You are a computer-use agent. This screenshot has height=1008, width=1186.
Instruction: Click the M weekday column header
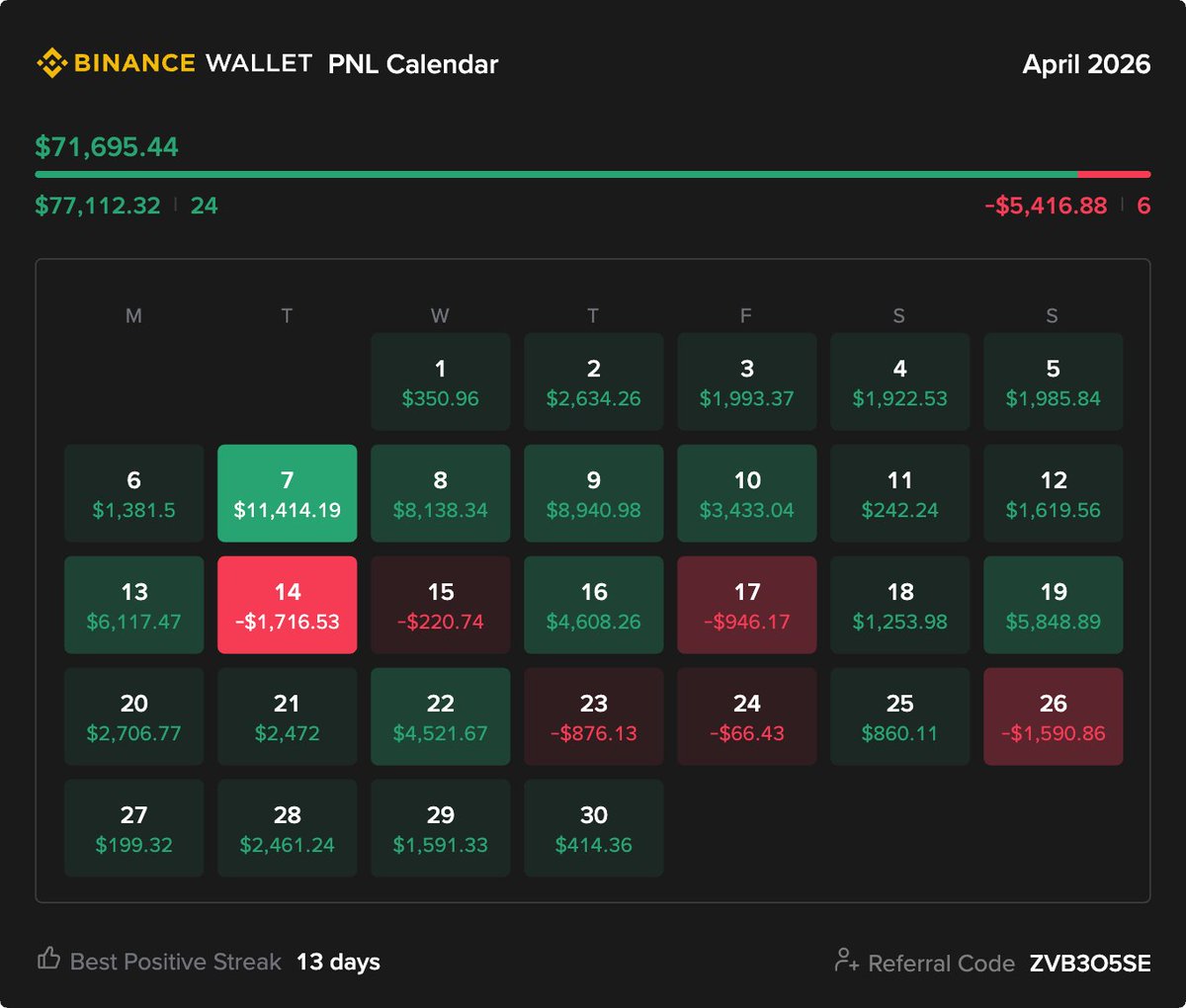[134, 315]
